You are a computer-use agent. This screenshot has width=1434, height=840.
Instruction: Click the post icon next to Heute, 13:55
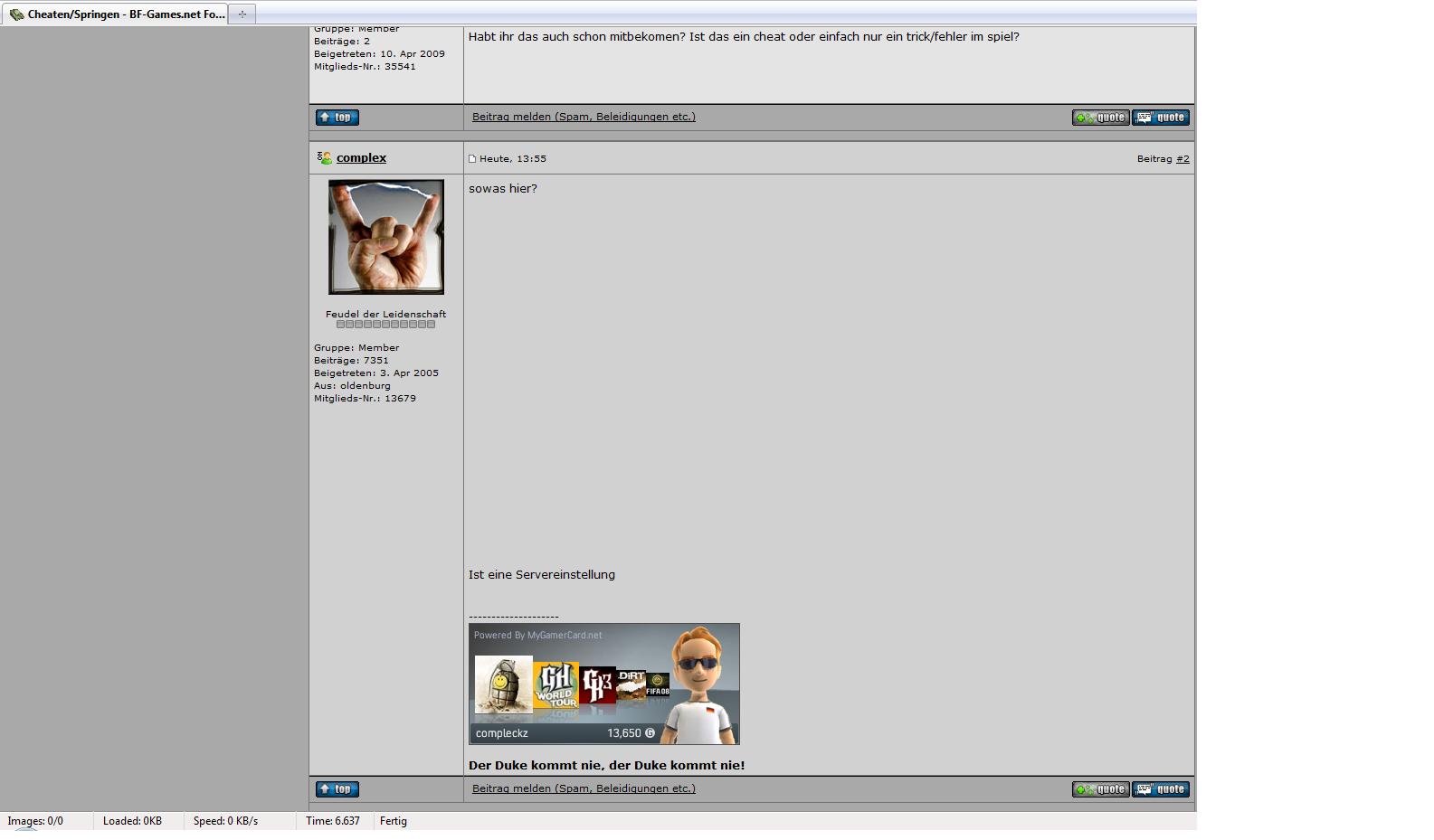click(x=472, y=159)
